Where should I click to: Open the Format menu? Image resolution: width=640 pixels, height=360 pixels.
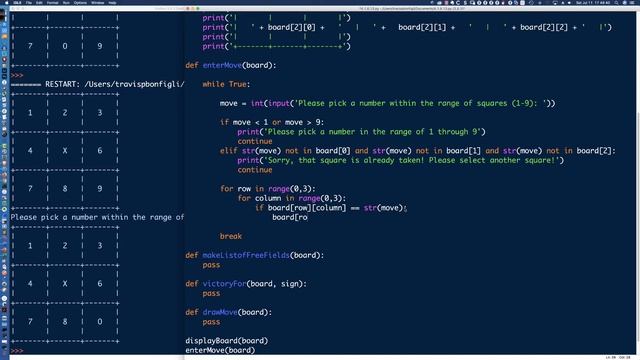[x=52, y=2]
